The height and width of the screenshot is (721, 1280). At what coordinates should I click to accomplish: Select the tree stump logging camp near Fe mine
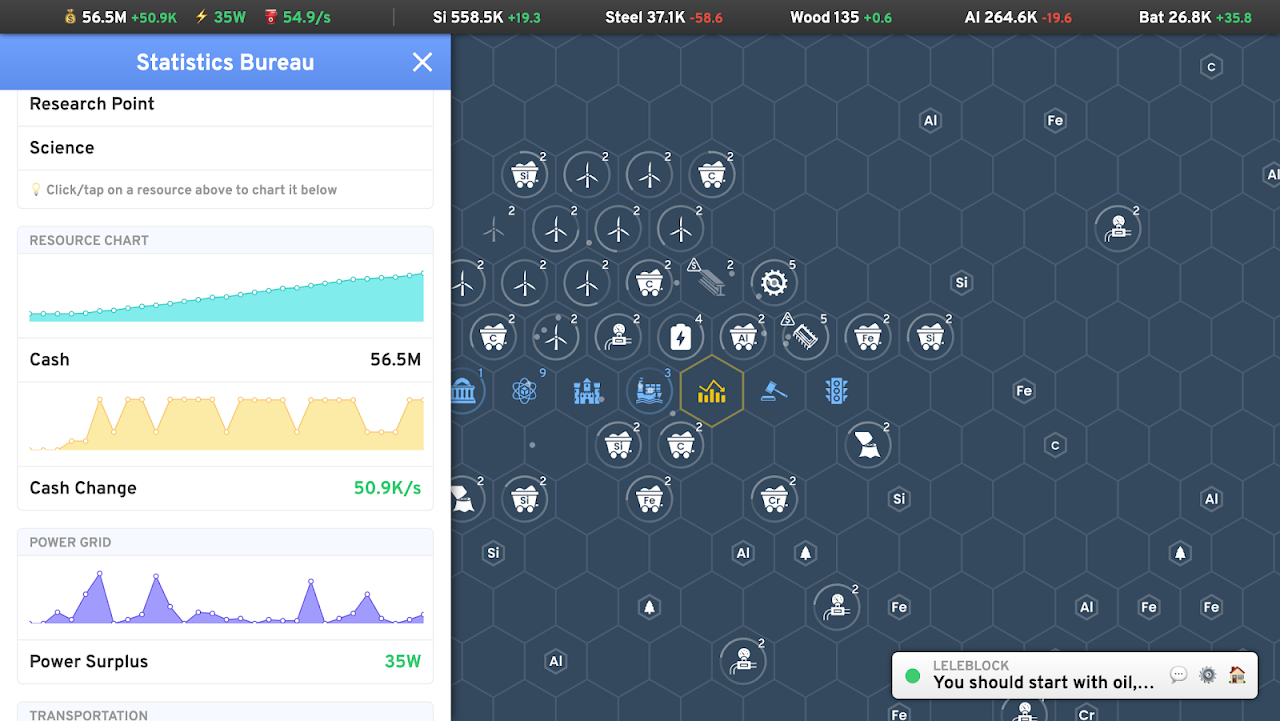[867, 444]
